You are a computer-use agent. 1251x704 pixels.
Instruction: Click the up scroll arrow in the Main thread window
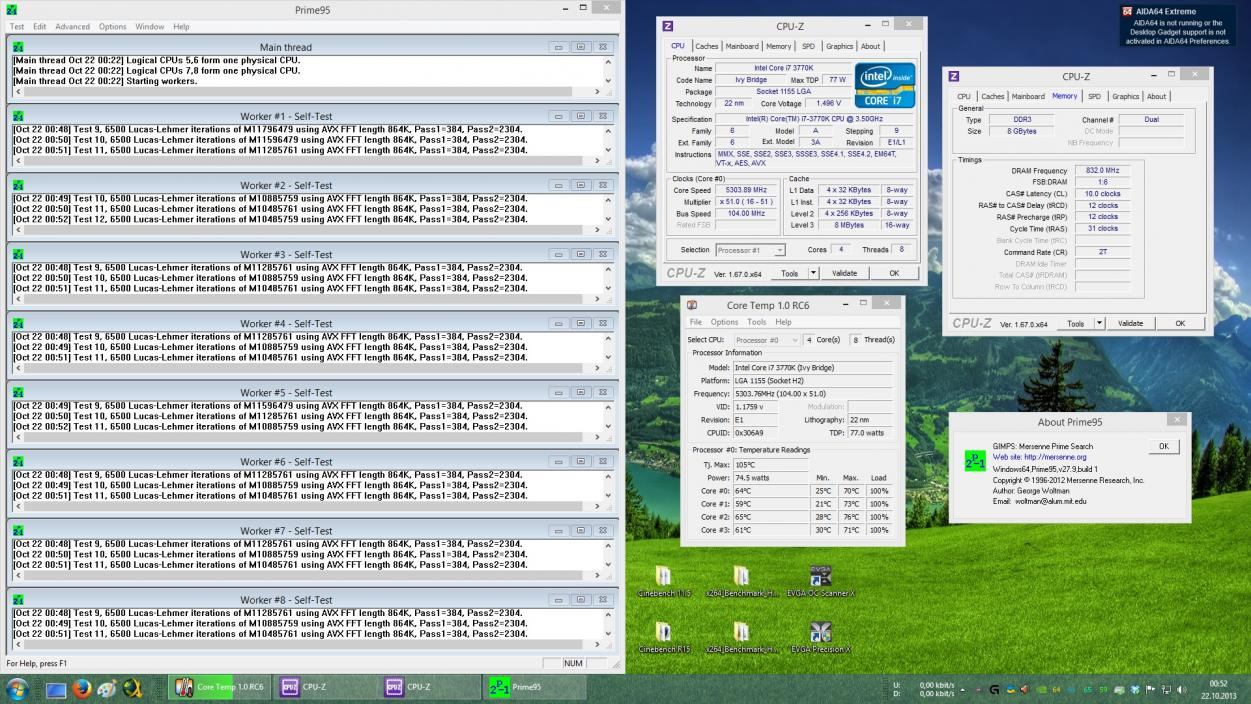coord(608,60)
